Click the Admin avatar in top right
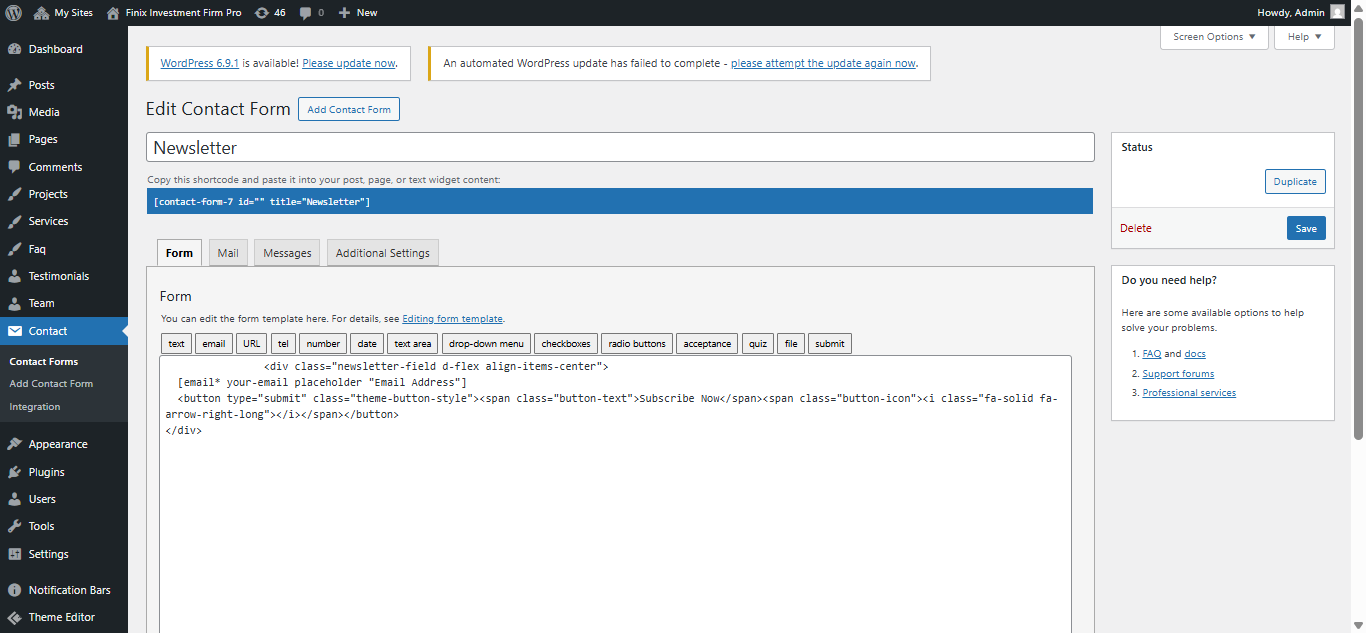This screenshot has width=1366, height=633. [x=1337, y=13]
